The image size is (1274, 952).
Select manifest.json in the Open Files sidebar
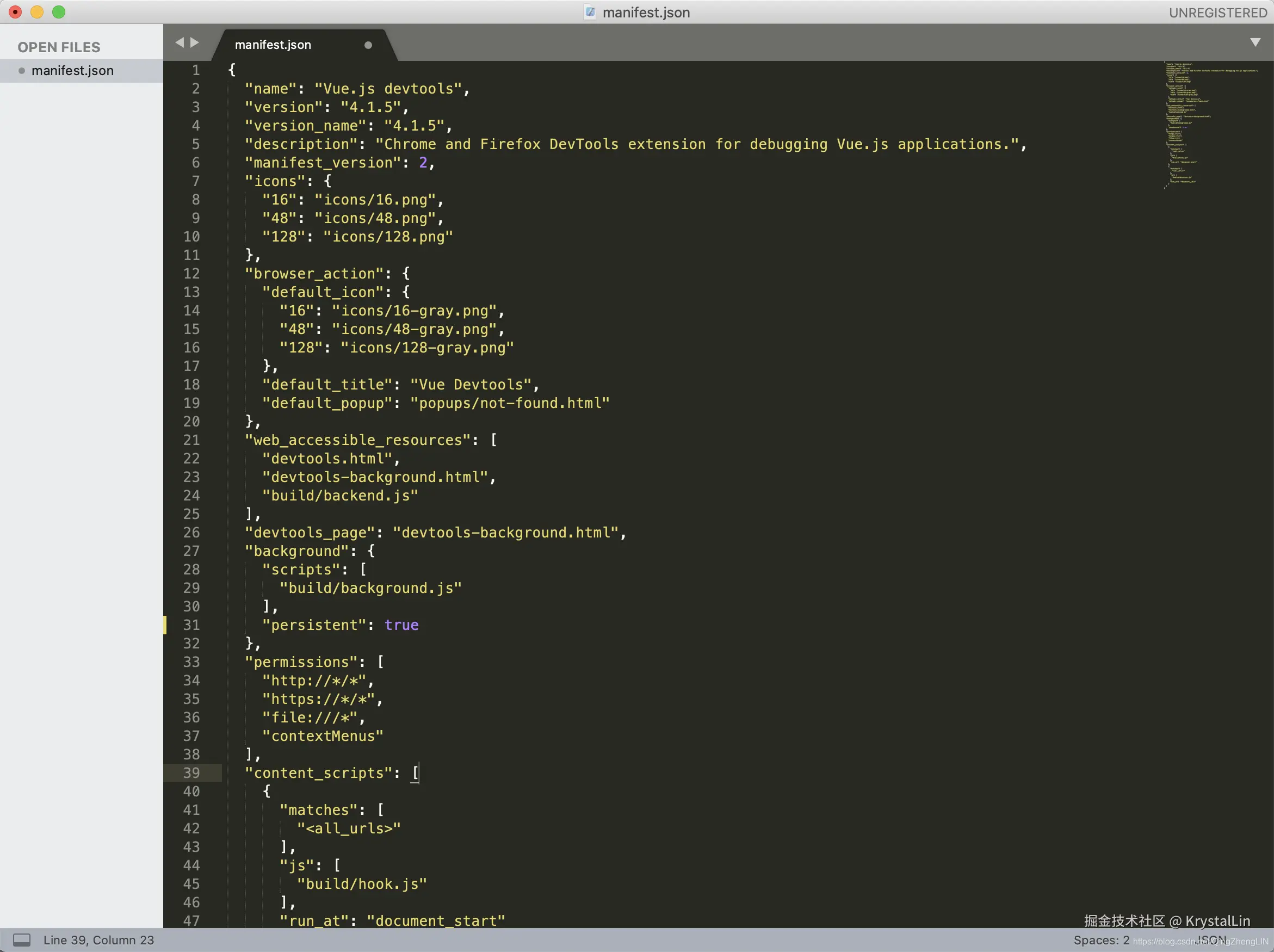coord(72,71)
